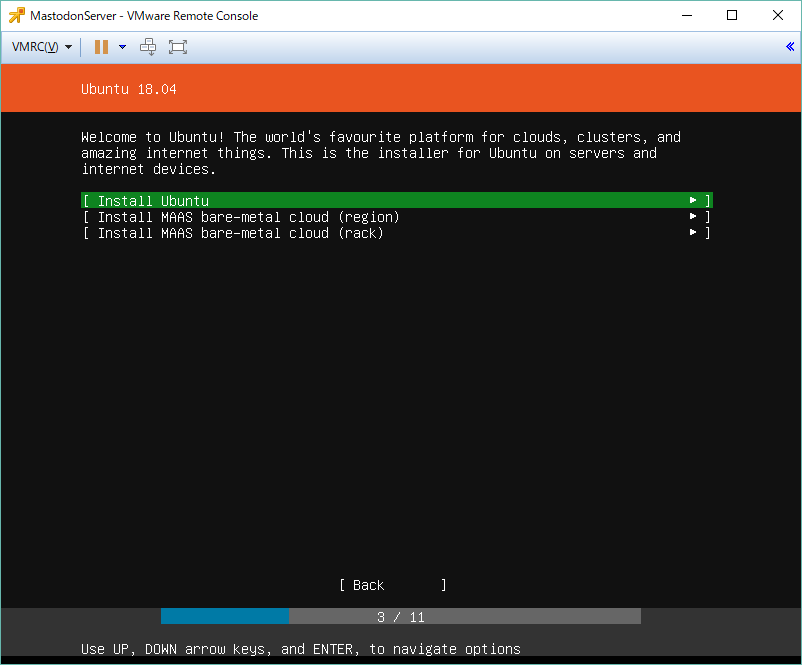This screenshot has height=665, width=802.
Task: Pause the virtual machine
Action: [101, 47]
